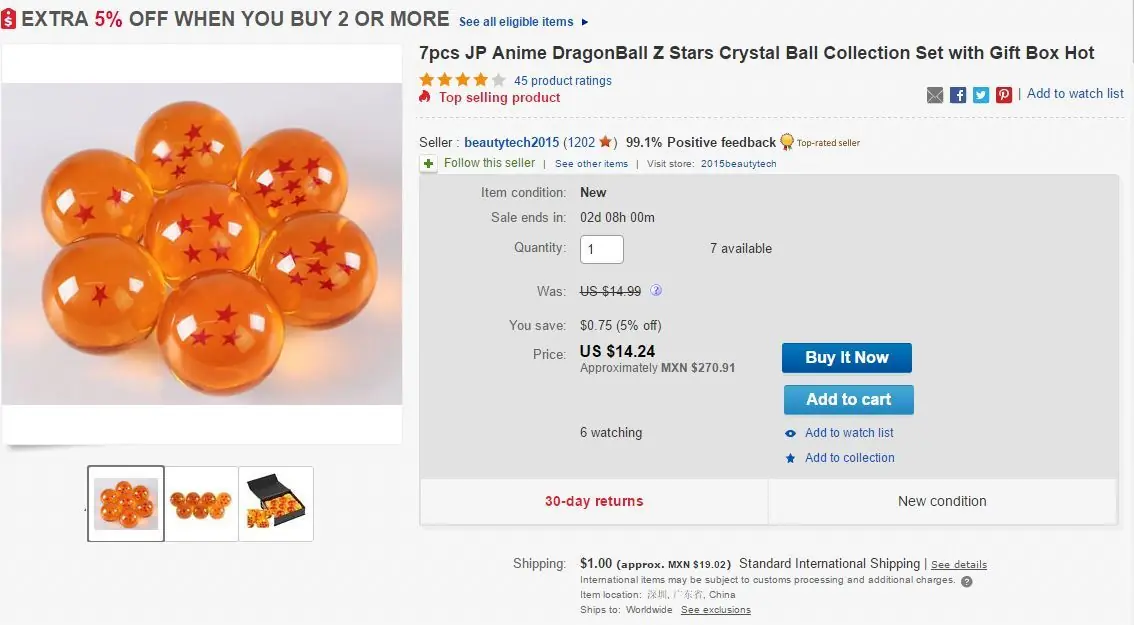Add the item to a collection
The width and height of the screenshot is (1134, 625).
850,457
